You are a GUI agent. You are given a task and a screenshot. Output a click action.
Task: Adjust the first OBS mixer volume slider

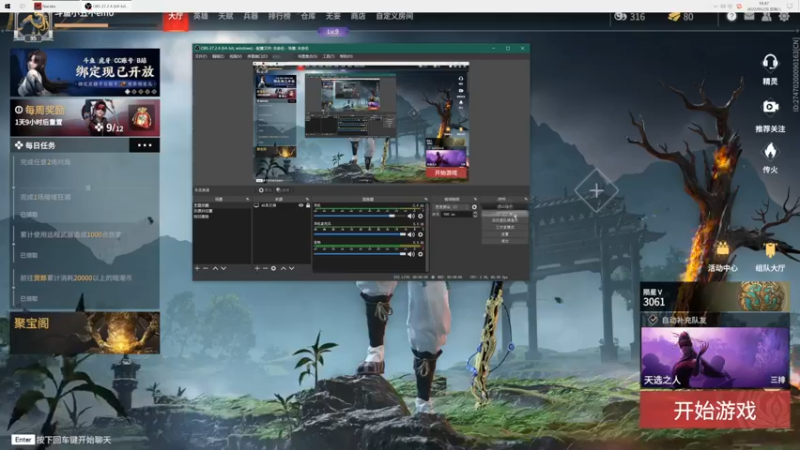tap(360, 216)
